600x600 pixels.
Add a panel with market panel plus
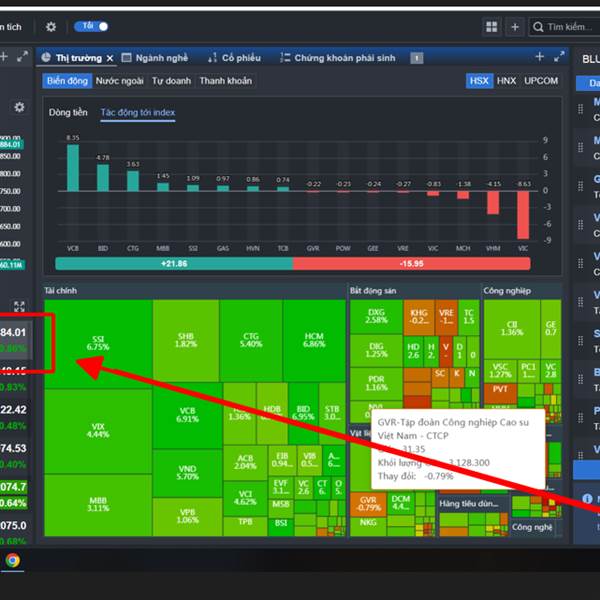(x=540, y=57)
